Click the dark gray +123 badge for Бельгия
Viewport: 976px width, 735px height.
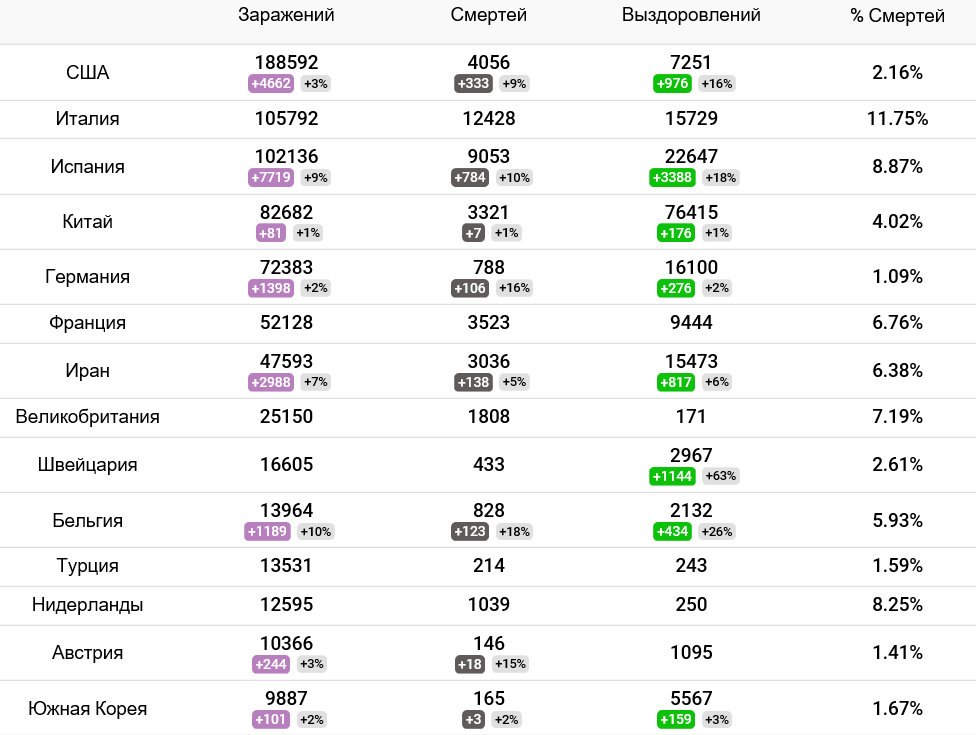[472, 532]
